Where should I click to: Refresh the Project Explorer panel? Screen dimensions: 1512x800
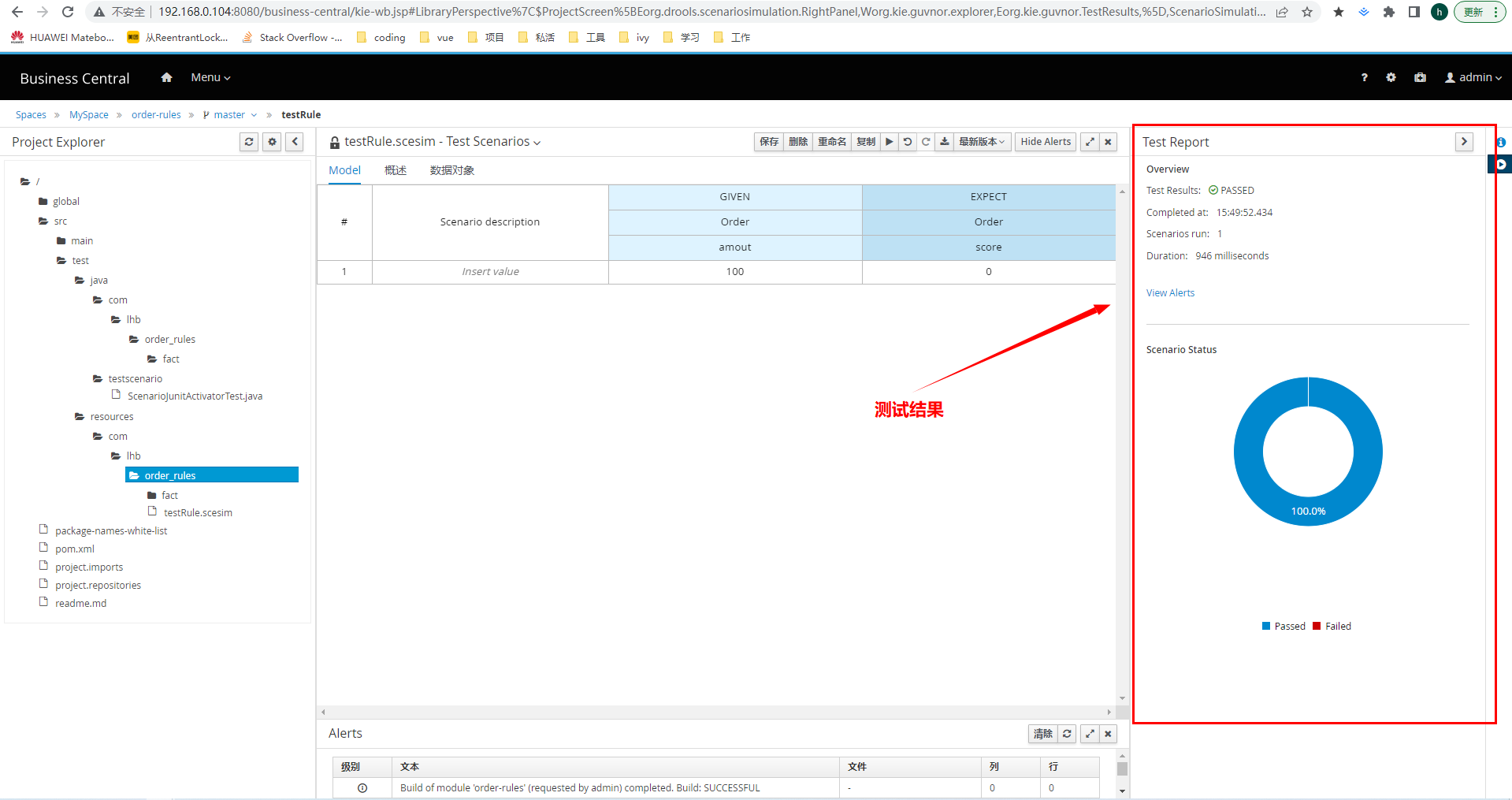point(249,142)
